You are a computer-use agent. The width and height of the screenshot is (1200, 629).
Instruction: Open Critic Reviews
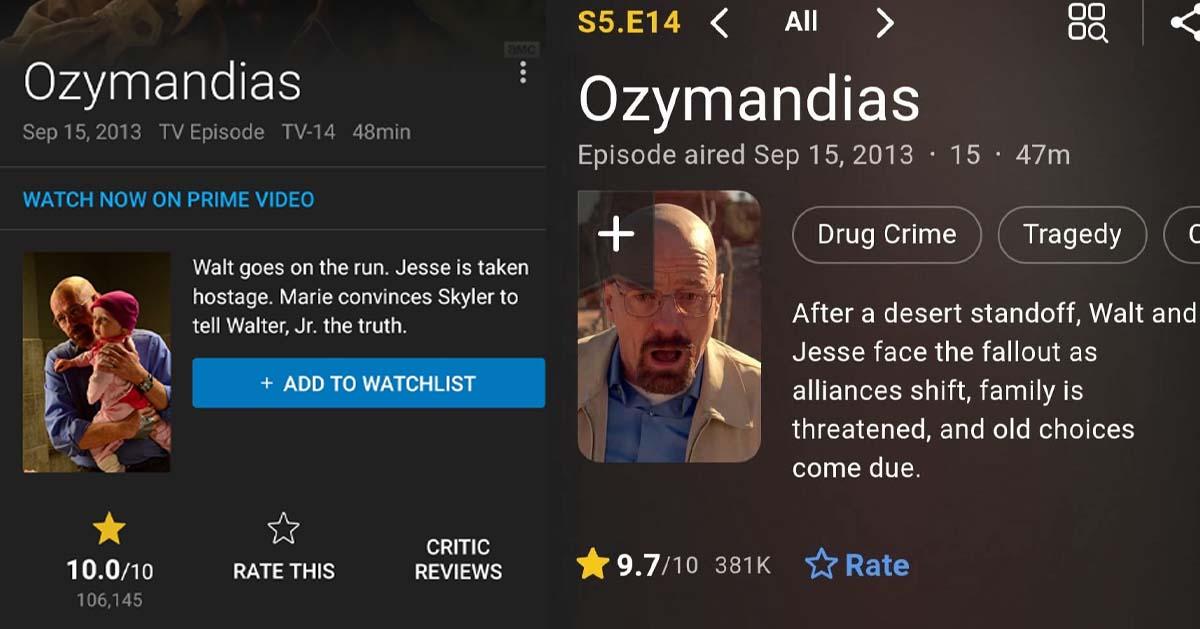pos(458,559)
